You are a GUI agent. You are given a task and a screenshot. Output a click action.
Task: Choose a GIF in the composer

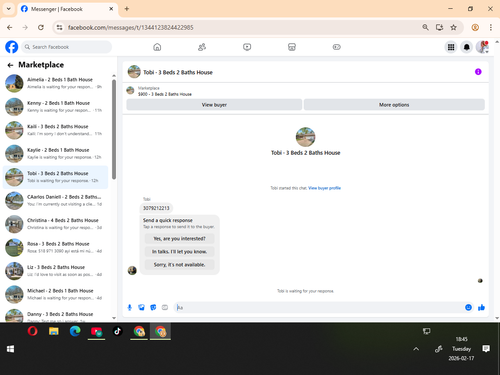point(165,307)
